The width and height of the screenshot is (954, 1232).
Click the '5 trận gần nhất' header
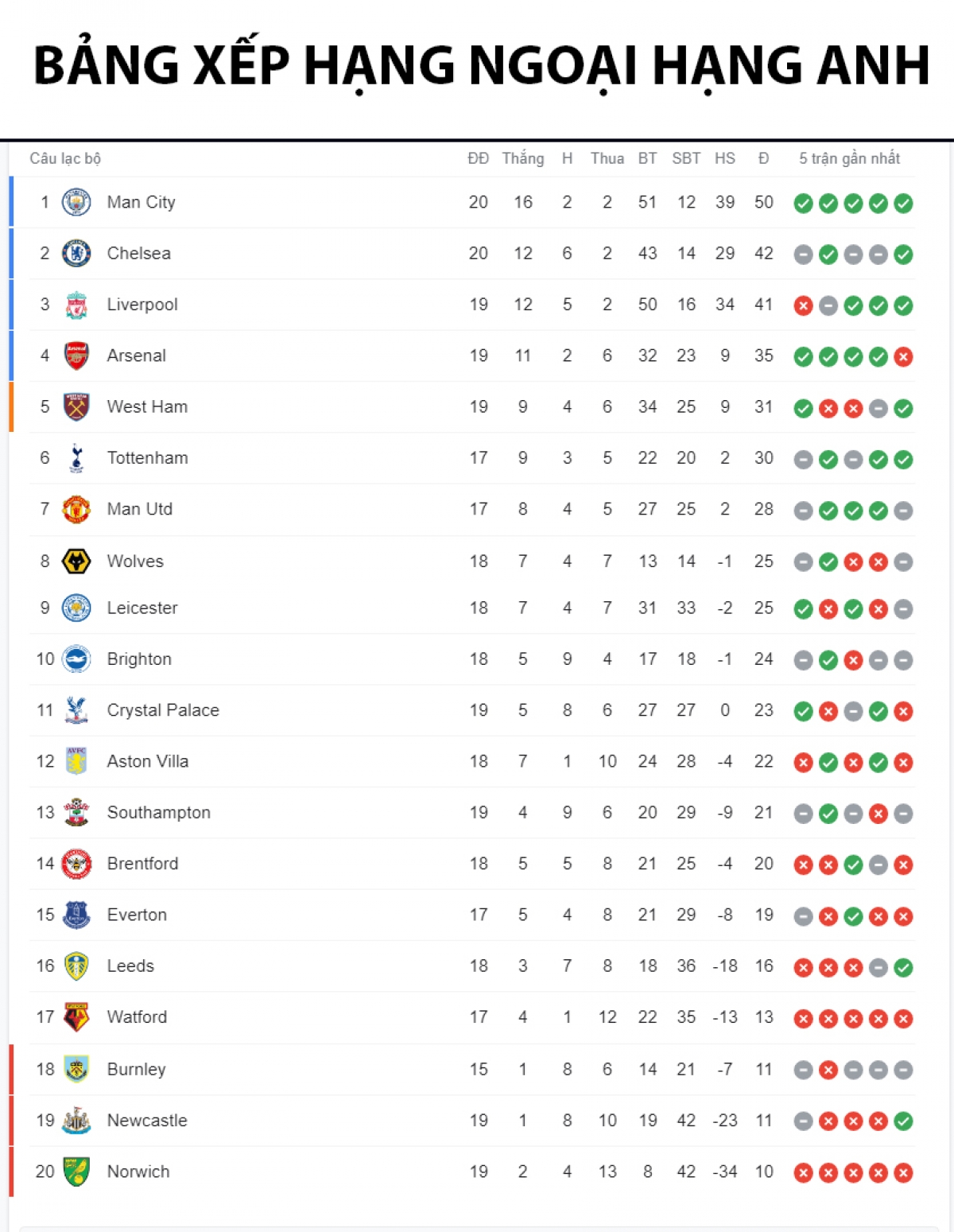[849, 158]
